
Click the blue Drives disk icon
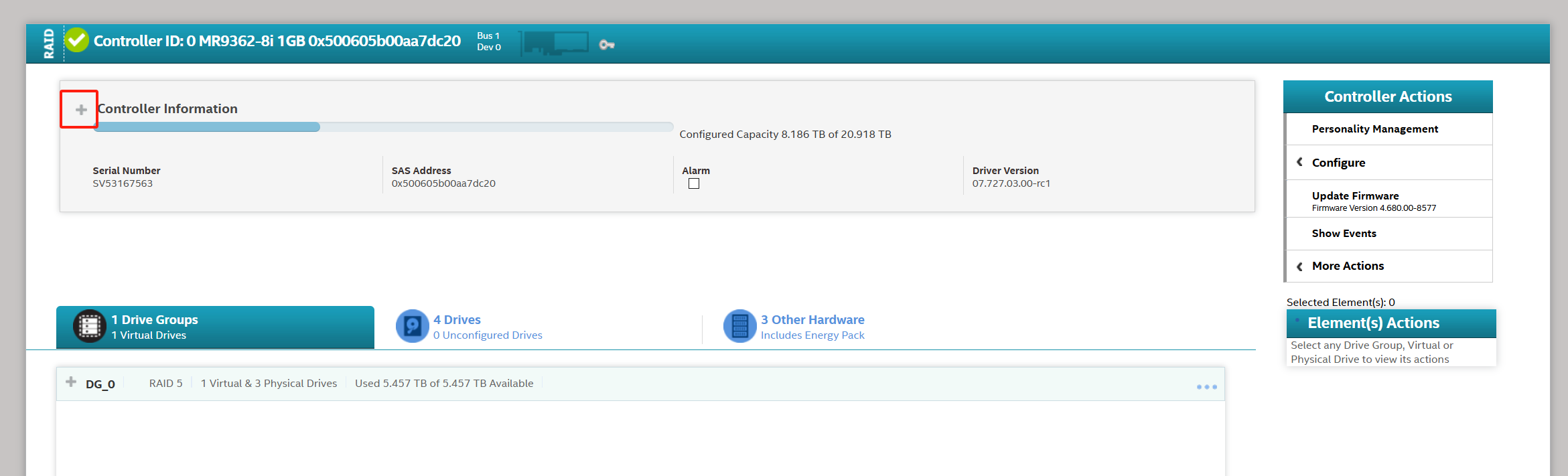[x=413, y=327]
